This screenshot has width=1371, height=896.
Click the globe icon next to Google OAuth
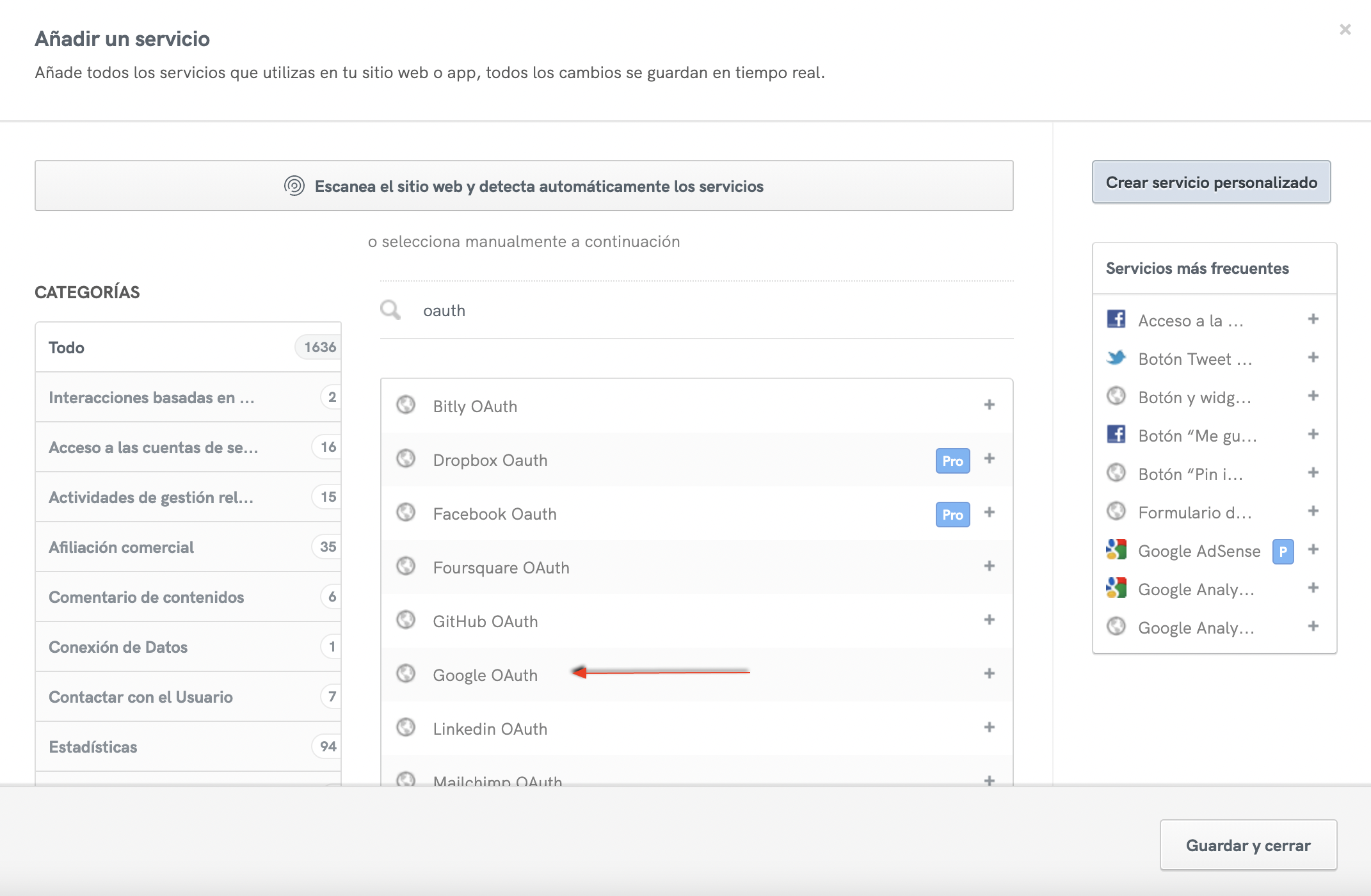point(406,674)
